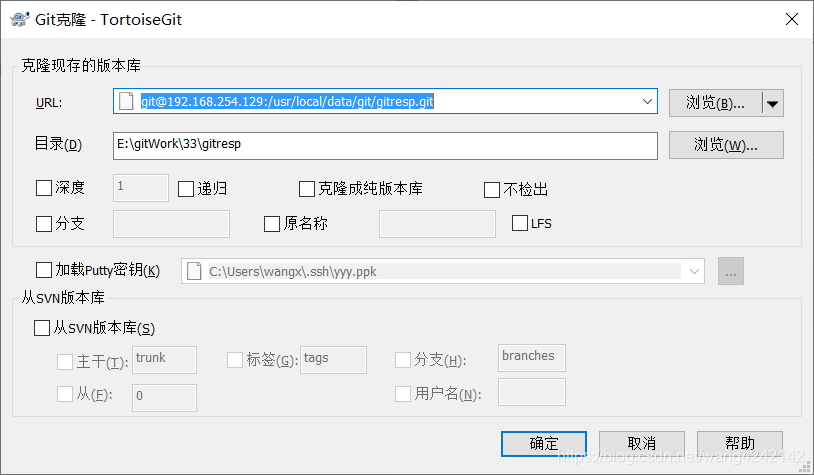This screenshot has width=814, height=475.
Task: Click the directory field E:\gitWork\33\gitresp
Action: coord(385,146)
